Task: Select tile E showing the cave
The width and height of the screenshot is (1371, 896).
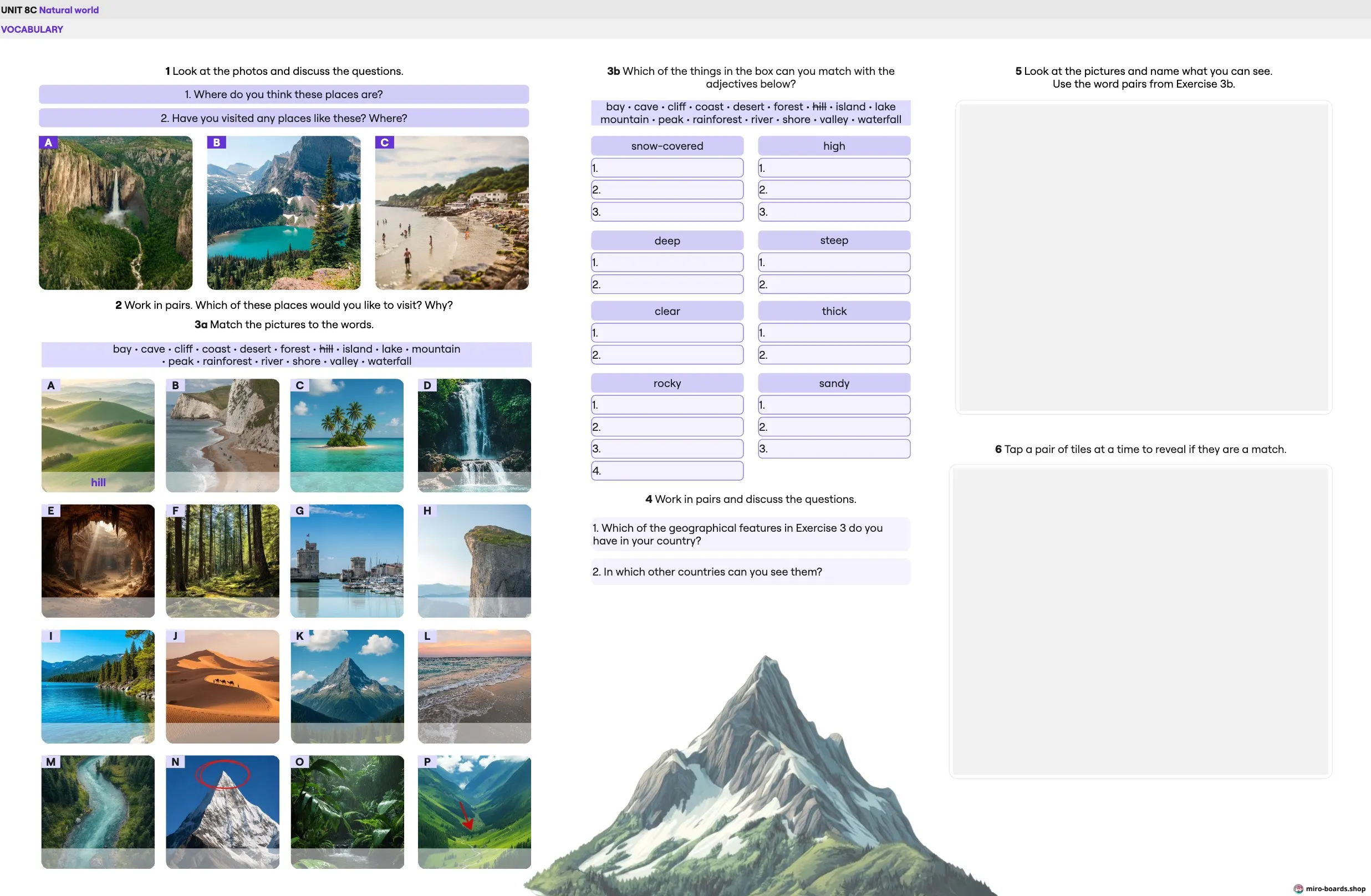Action: (98, 561)
